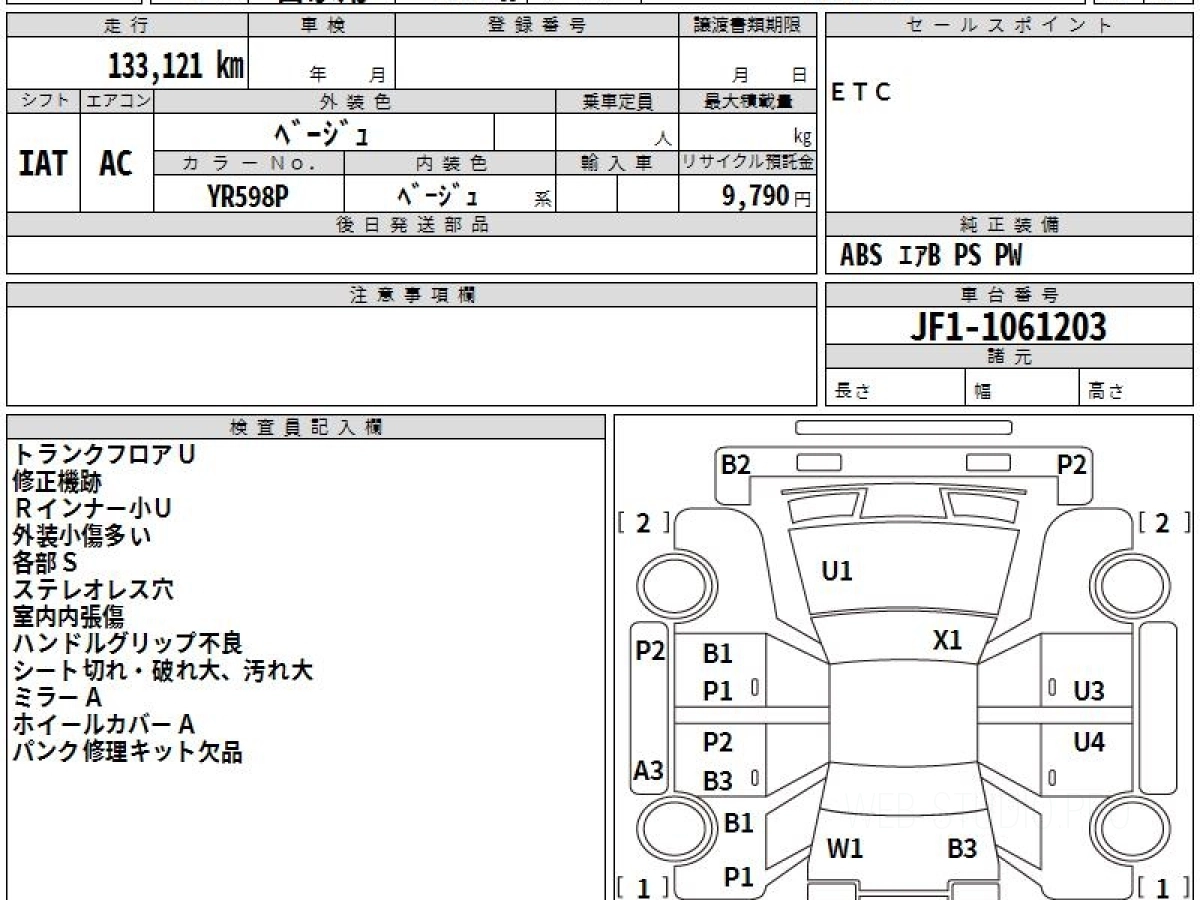
Task: Select the U4 damage mark
Action: tap(1089, 742)
